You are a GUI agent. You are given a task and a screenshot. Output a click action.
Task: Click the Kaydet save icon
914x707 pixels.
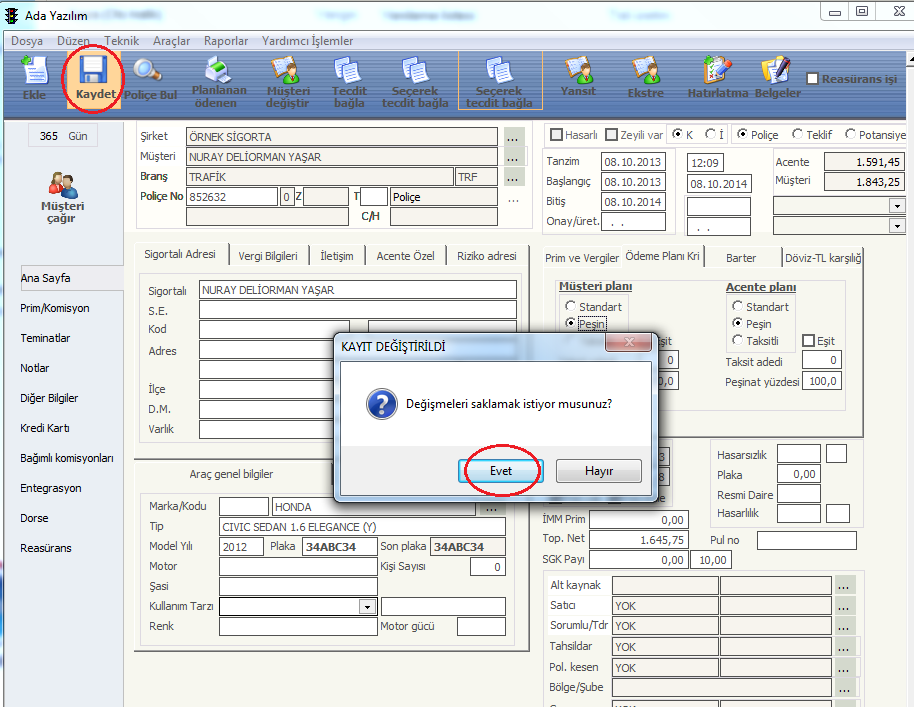pos(94,71)
